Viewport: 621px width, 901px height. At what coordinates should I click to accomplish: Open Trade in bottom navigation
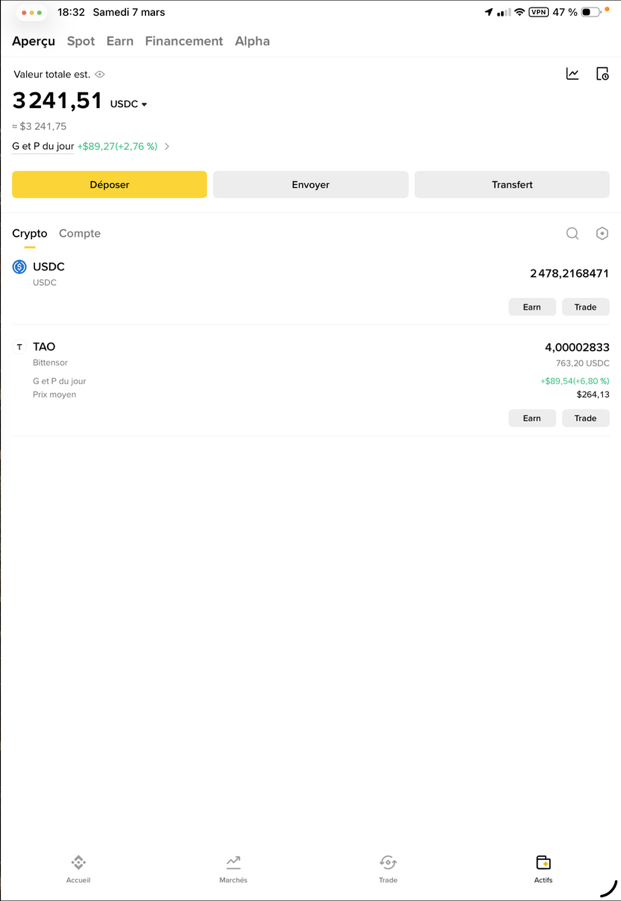pos(388,868)
